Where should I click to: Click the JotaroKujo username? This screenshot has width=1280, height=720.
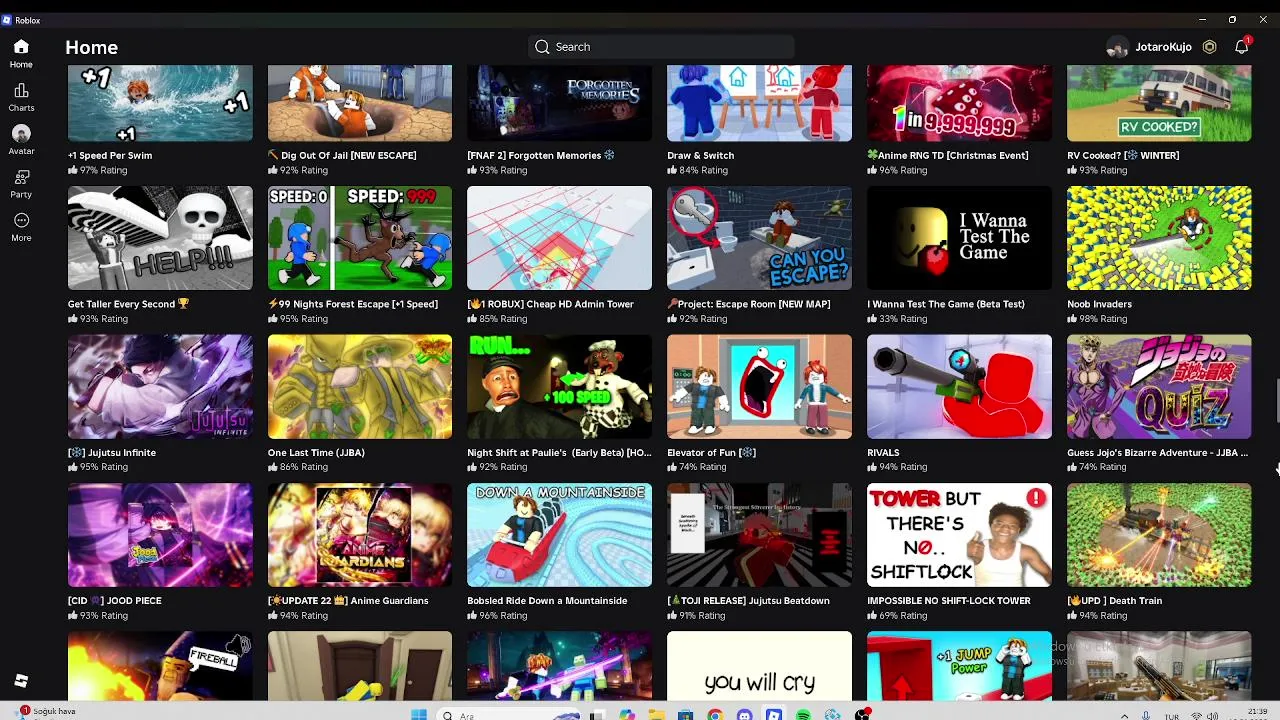click(x=1163, y=47)
